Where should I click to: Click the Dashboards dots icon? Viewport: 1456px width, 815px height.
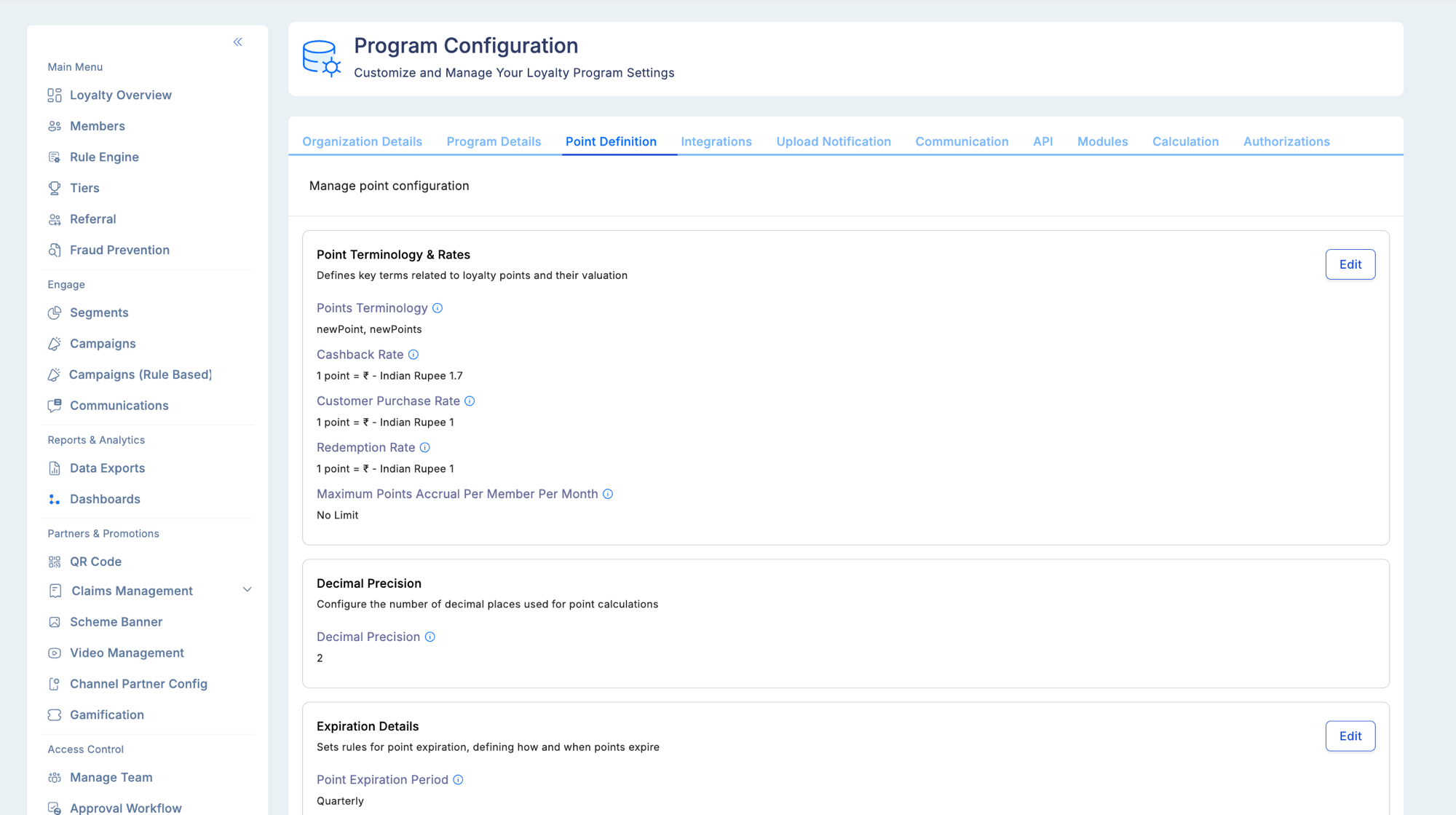[55, 499]
